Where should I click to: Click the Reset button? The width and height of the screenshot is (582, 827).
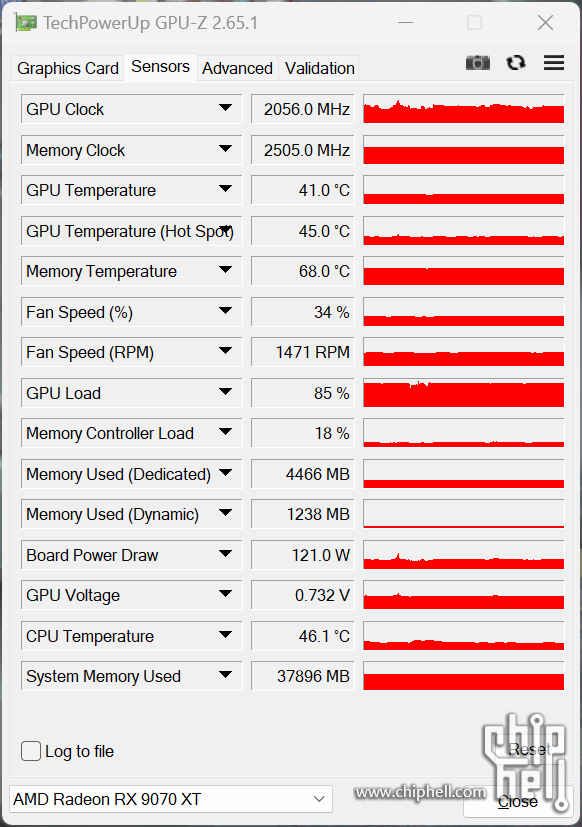coord(529,749)
